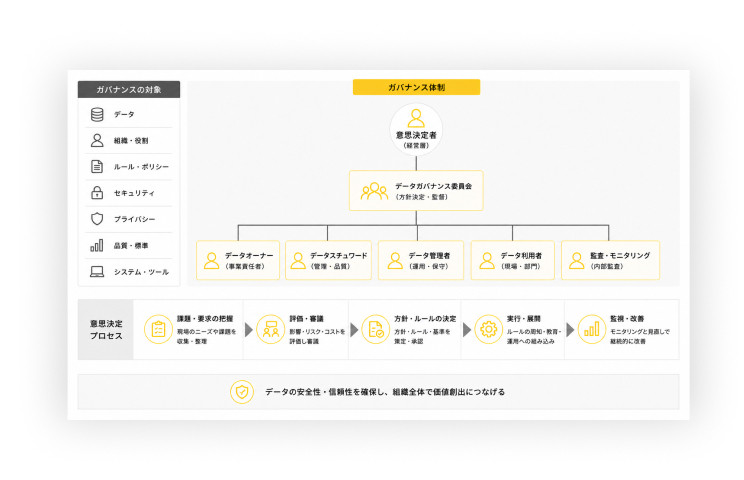Viewport: 744px width, 480px height.
Task: Select the データスチュワード role box
Action: pos(328,260)
